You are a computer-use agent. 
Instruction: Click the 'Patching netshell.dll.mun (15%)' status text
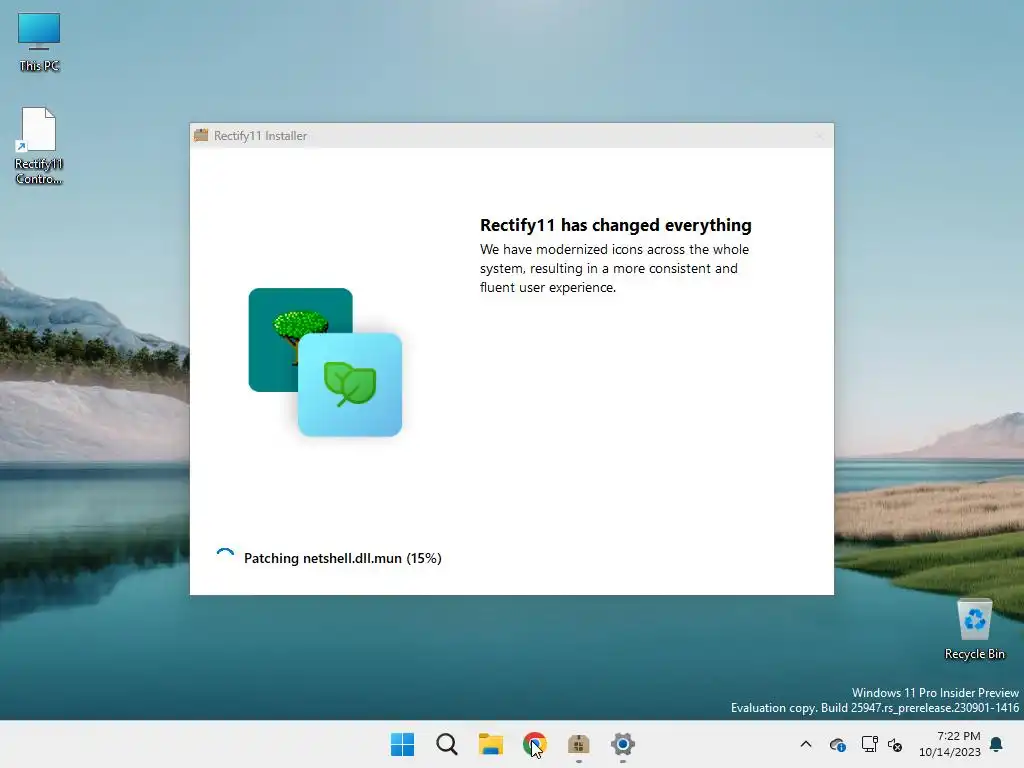pyautogui.click(x=343, y=558)
